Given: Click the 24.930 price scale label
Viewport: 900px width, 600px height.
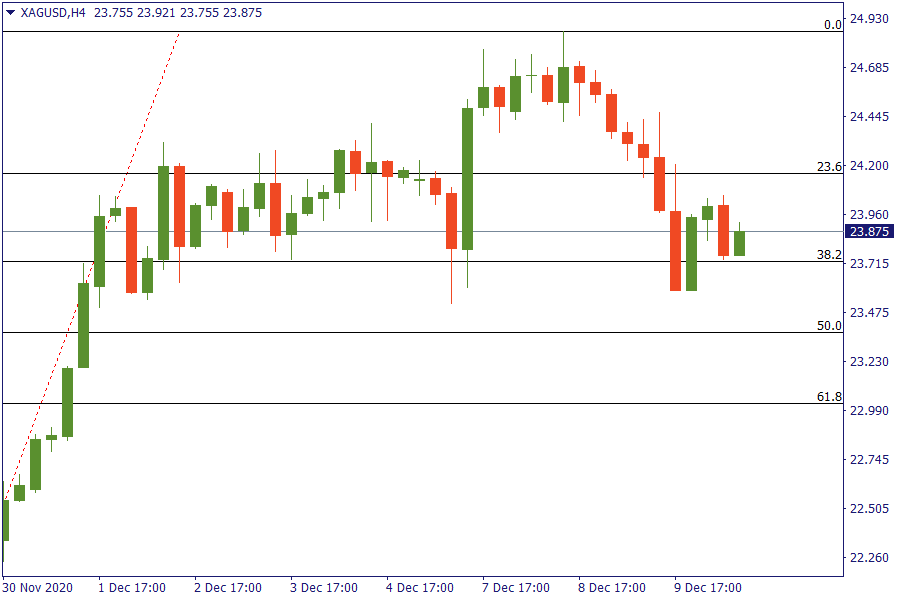Looking at the screenshot, I should (870, 19).
